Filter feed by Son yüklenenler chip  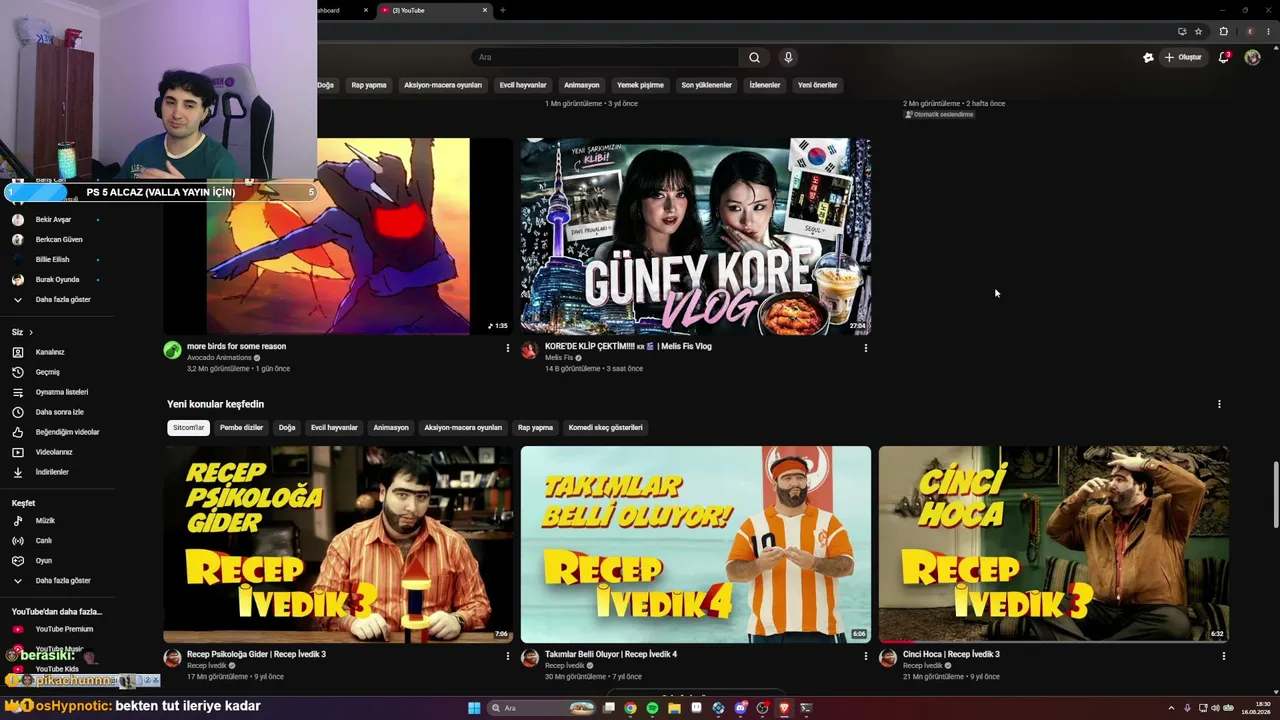pyautogui.click(x=707, y=85)
